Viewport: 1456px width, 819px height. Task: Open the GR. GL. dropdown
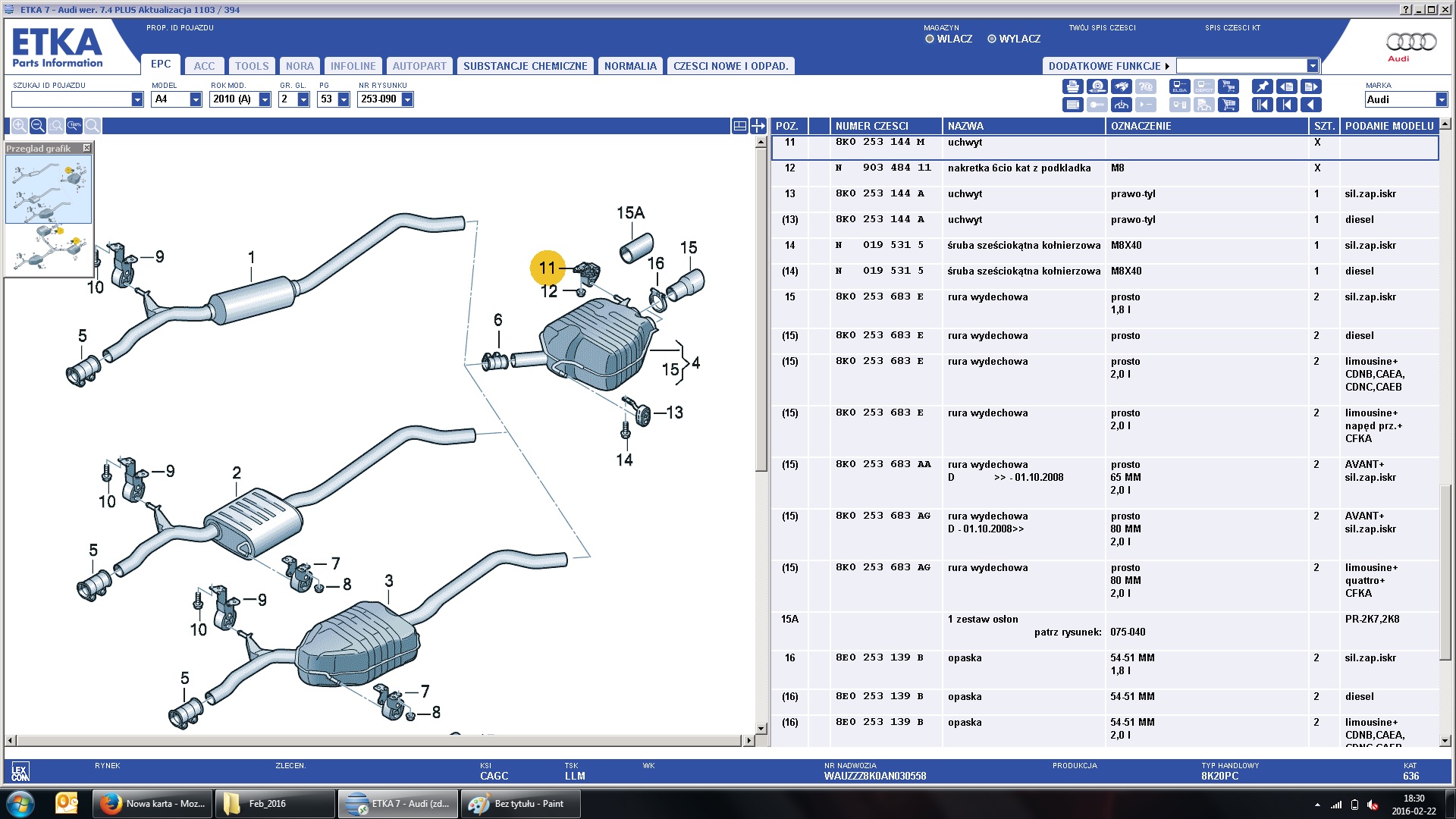(303, 99)
